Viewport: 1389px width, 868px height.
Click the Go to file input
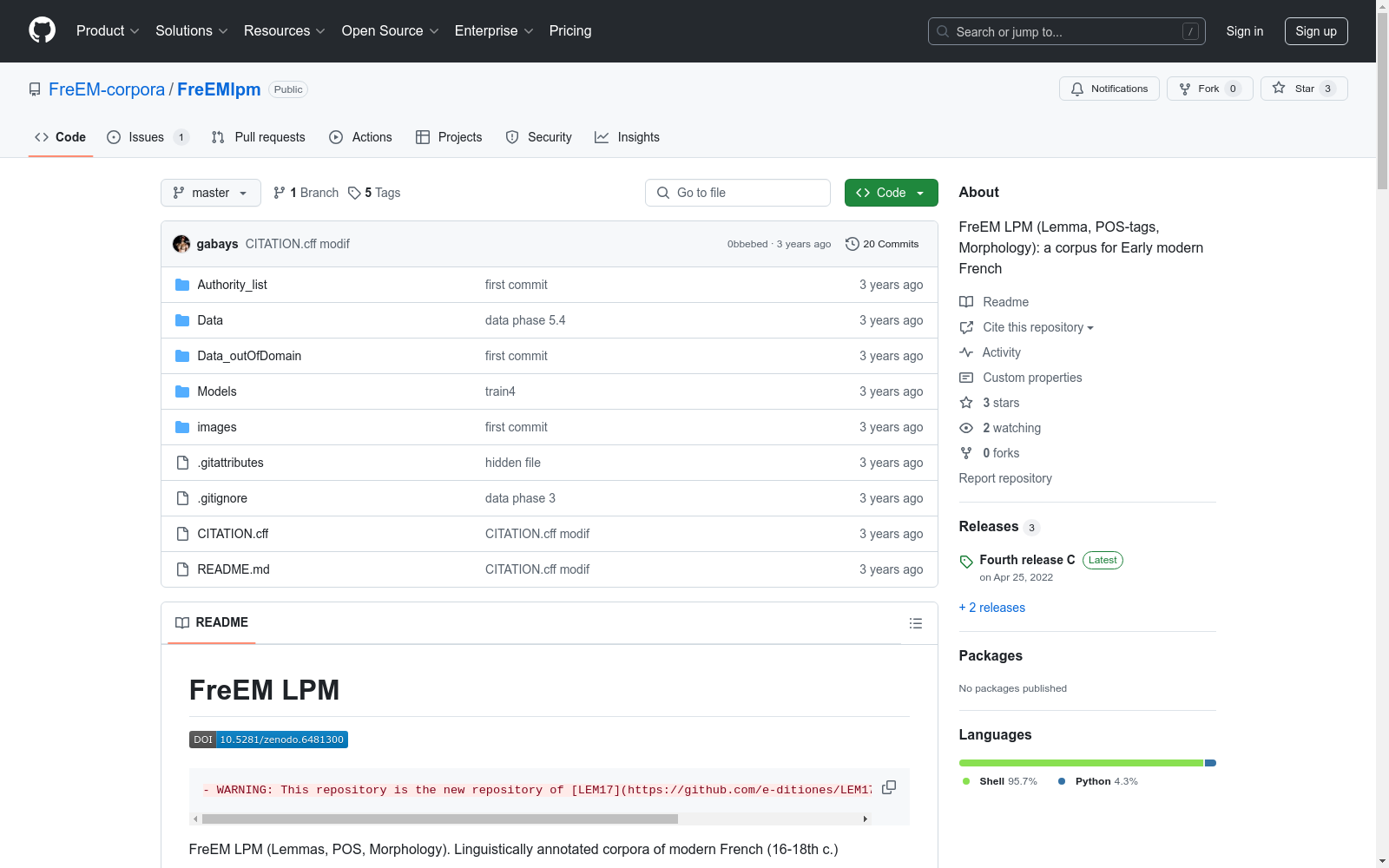(738, 193)
